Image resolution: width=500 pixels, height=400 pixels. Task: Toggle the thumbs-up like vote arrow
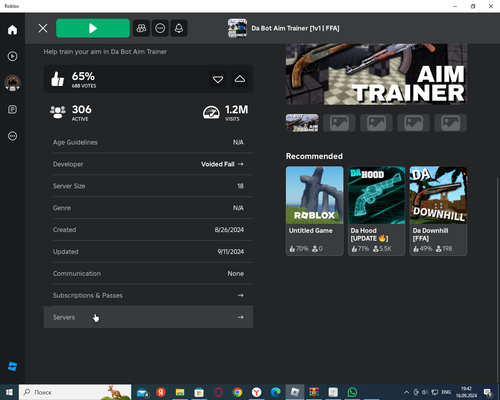pyautogui.click(x=240, y=79)
